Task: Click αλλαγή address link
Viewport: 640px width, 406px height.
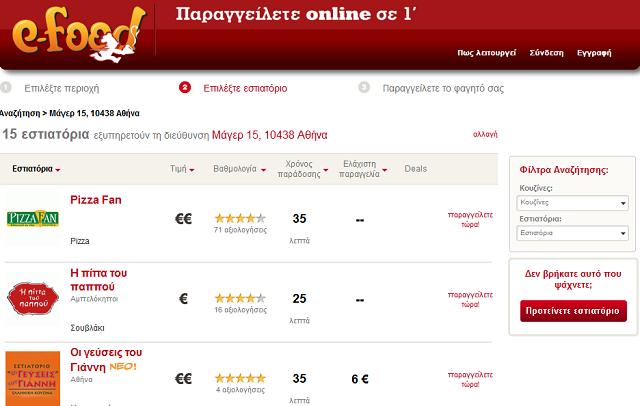Action: (485, 134)
